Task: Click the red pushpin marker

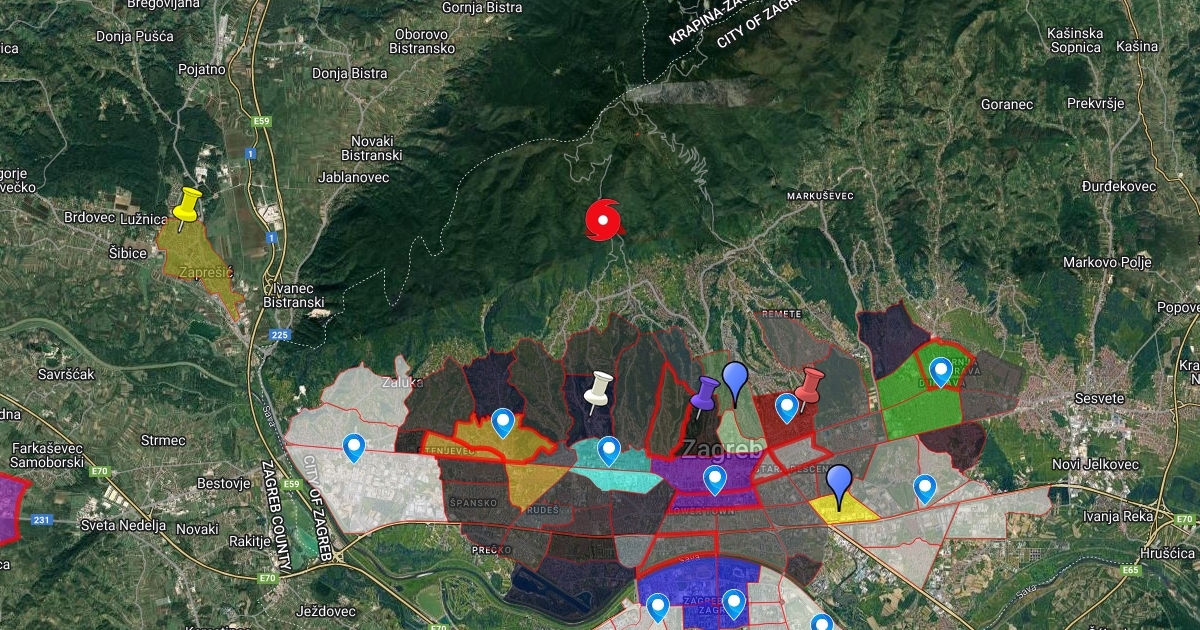Action: [810, 386]
